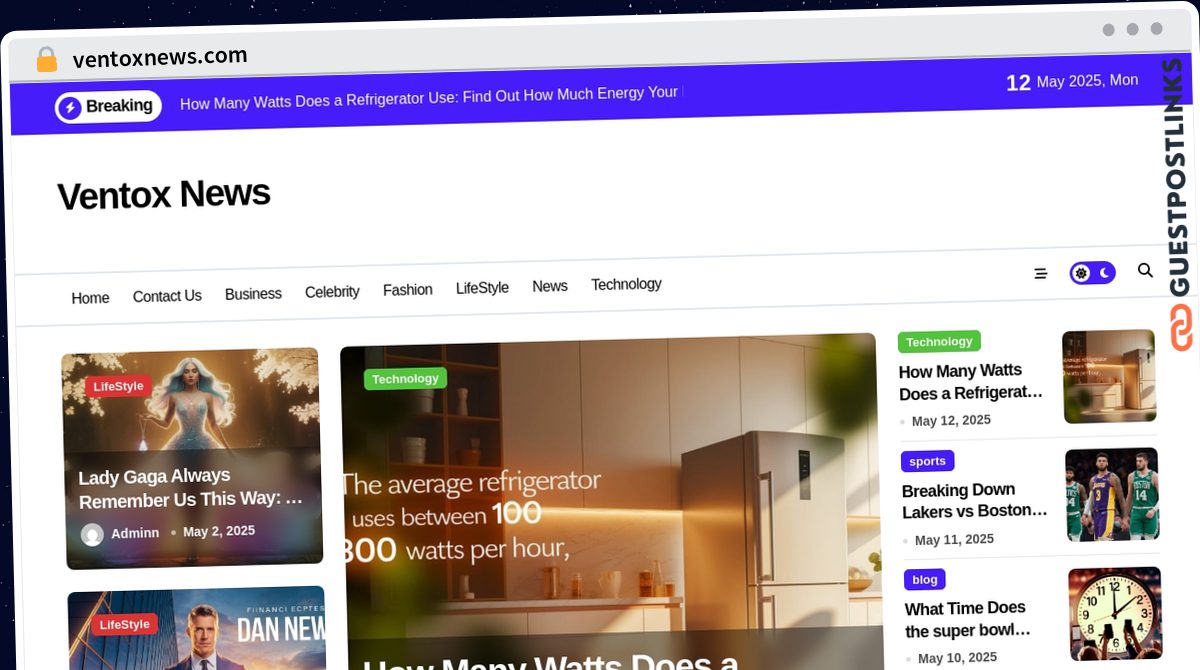The image size is (1200, 670).
Task: Toggle the dark mode switch
Action: [1092, 273]
